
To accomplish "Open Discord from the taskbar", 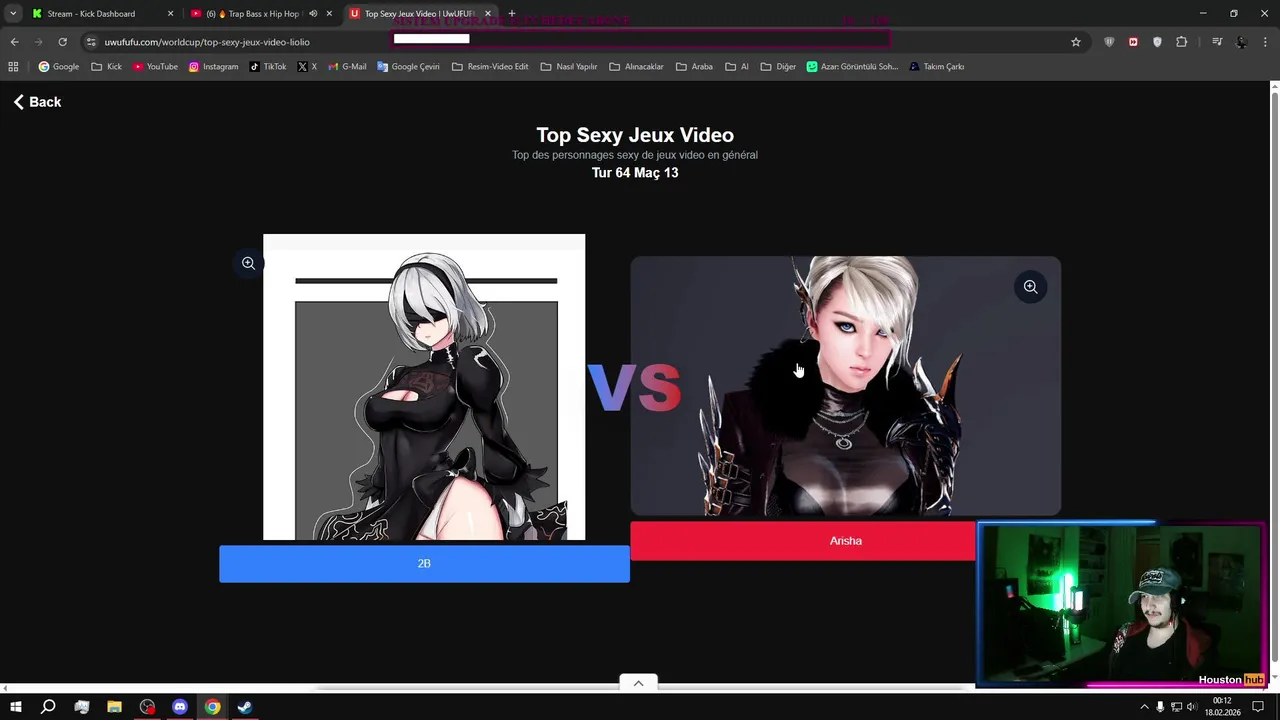I will (180, 707).
